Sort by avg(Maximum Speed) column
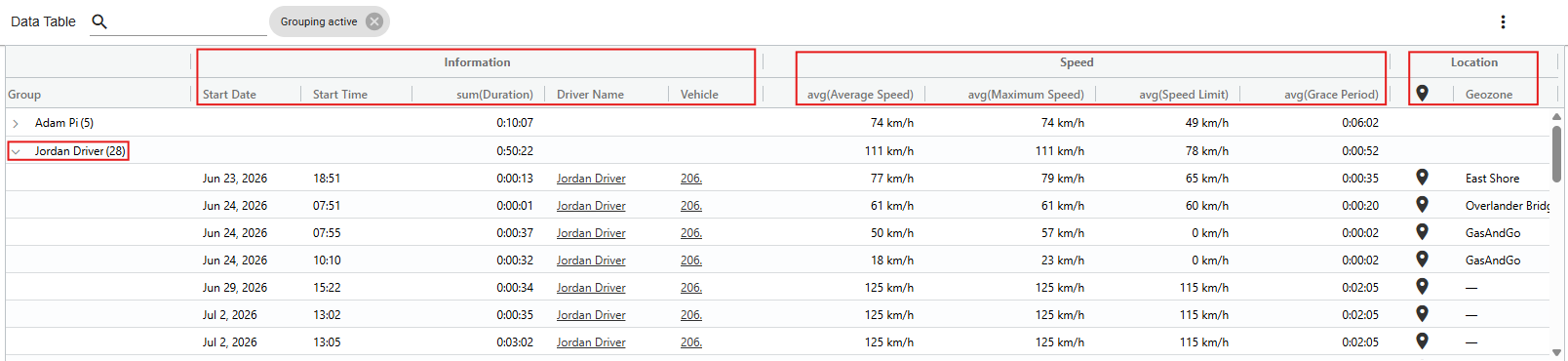The height and width of the screenshot is (361, 1568). coord(1026,95)
